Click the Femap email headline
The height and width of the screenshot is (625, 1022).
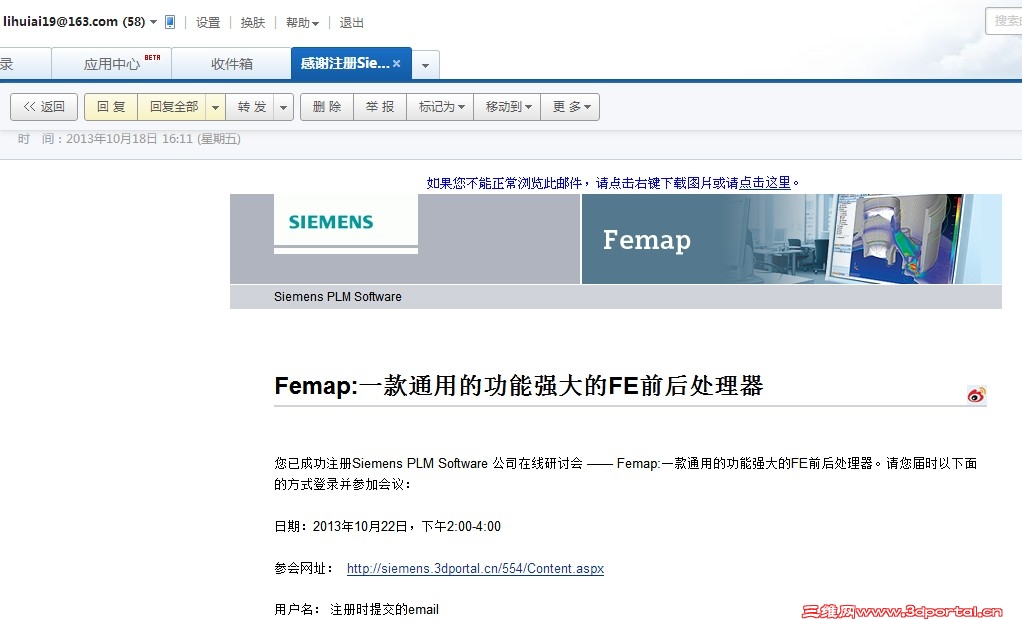519,386
